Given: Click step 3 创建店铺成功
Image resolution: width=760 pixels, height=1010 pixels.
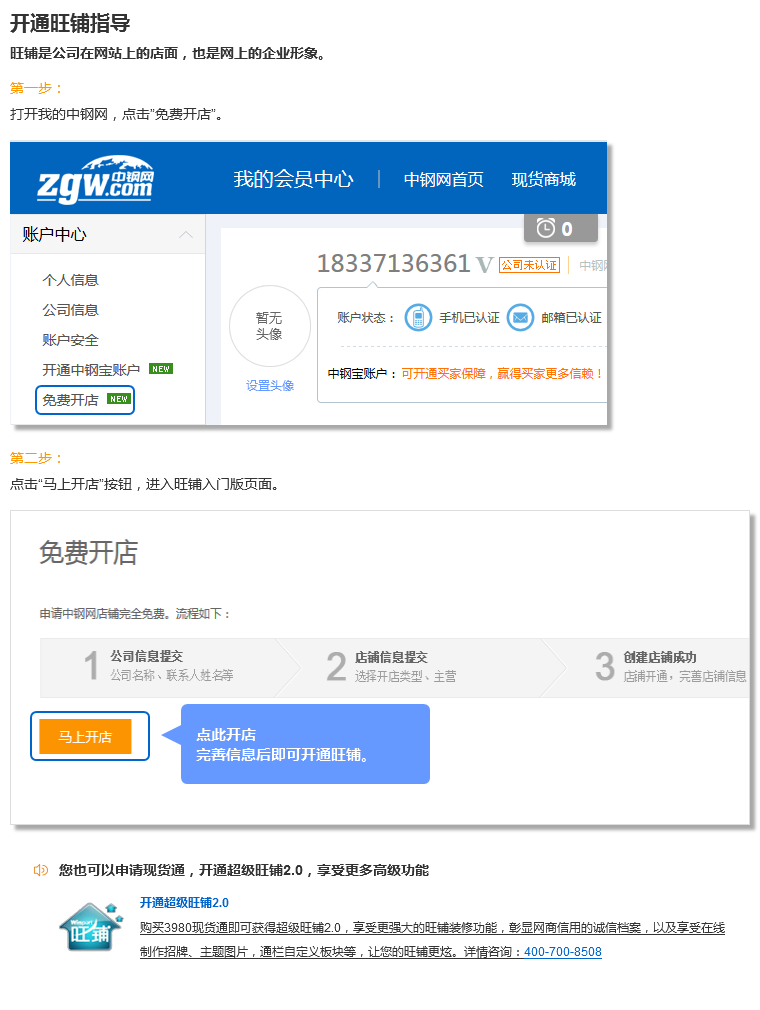Looking at the screenshot, I should 670,666.
